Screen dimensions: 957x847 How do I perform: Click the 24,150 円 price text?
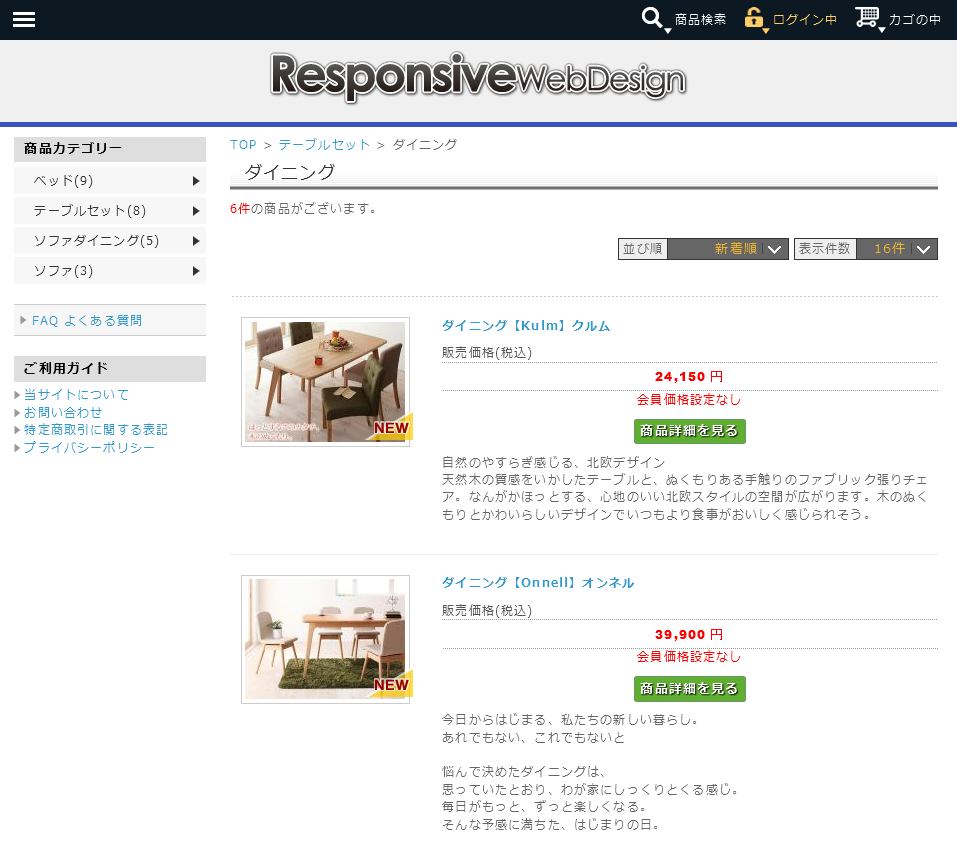tap(689, 377)
